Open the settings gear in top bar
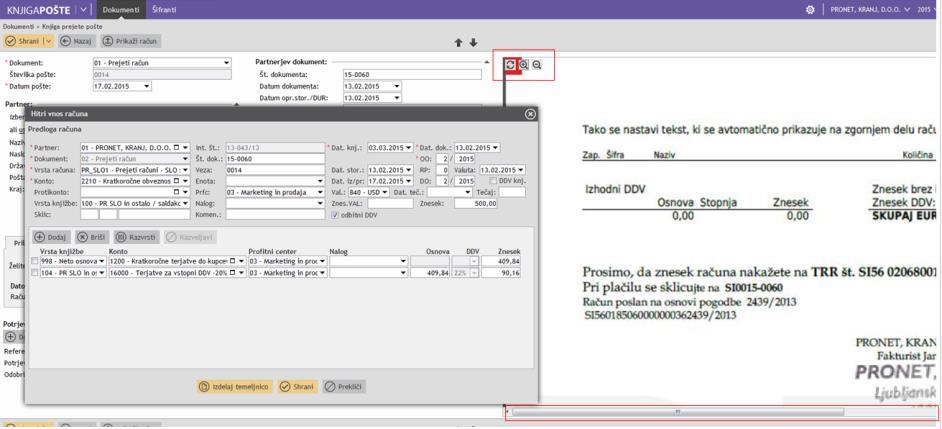This screenshot has height=429, width=942. coord(810,10)
